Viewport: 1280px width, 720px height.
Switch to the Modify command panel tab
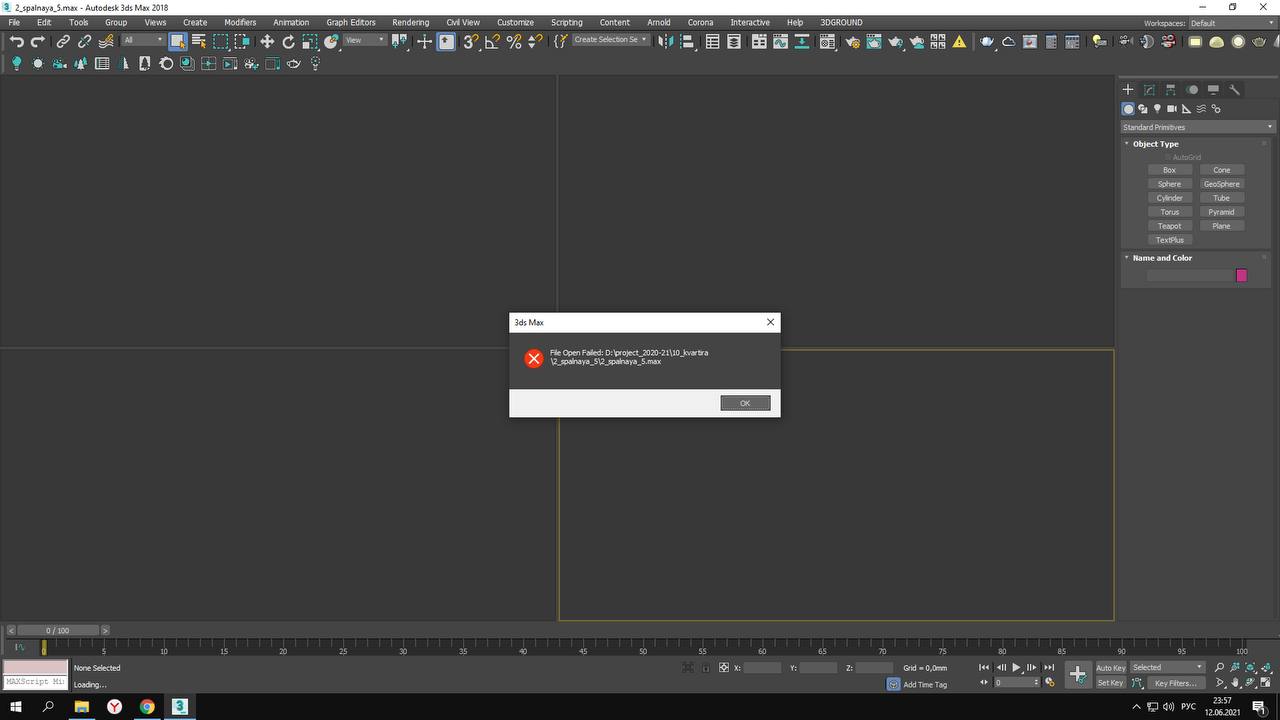tap(1149, 89)
